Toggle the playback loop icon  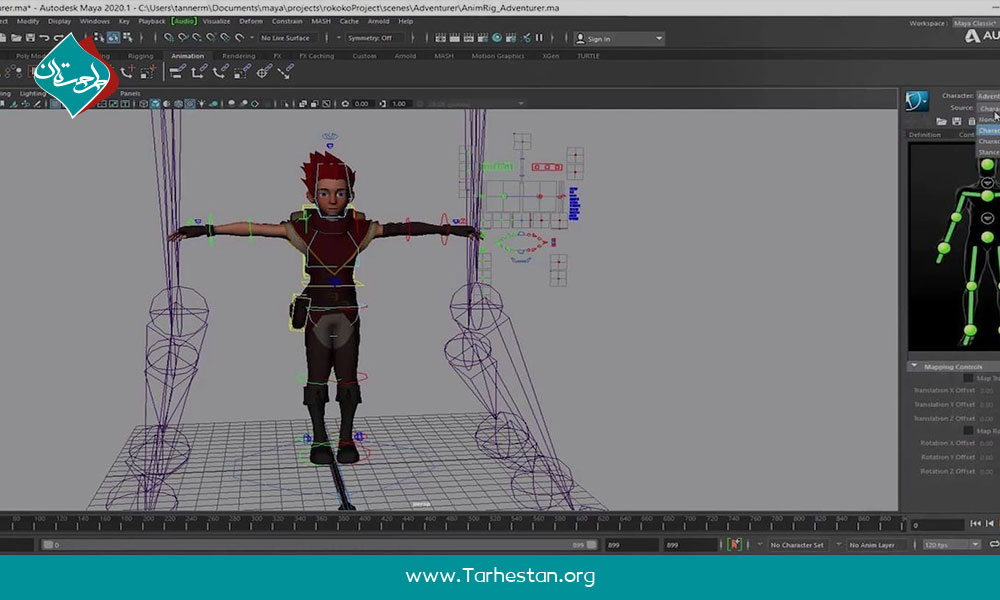pos(994,545)
